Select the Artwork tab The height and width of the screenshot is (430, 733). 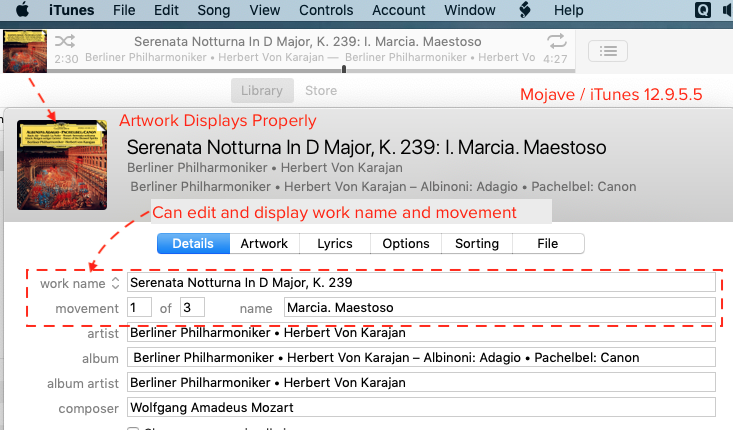[264, 244]
